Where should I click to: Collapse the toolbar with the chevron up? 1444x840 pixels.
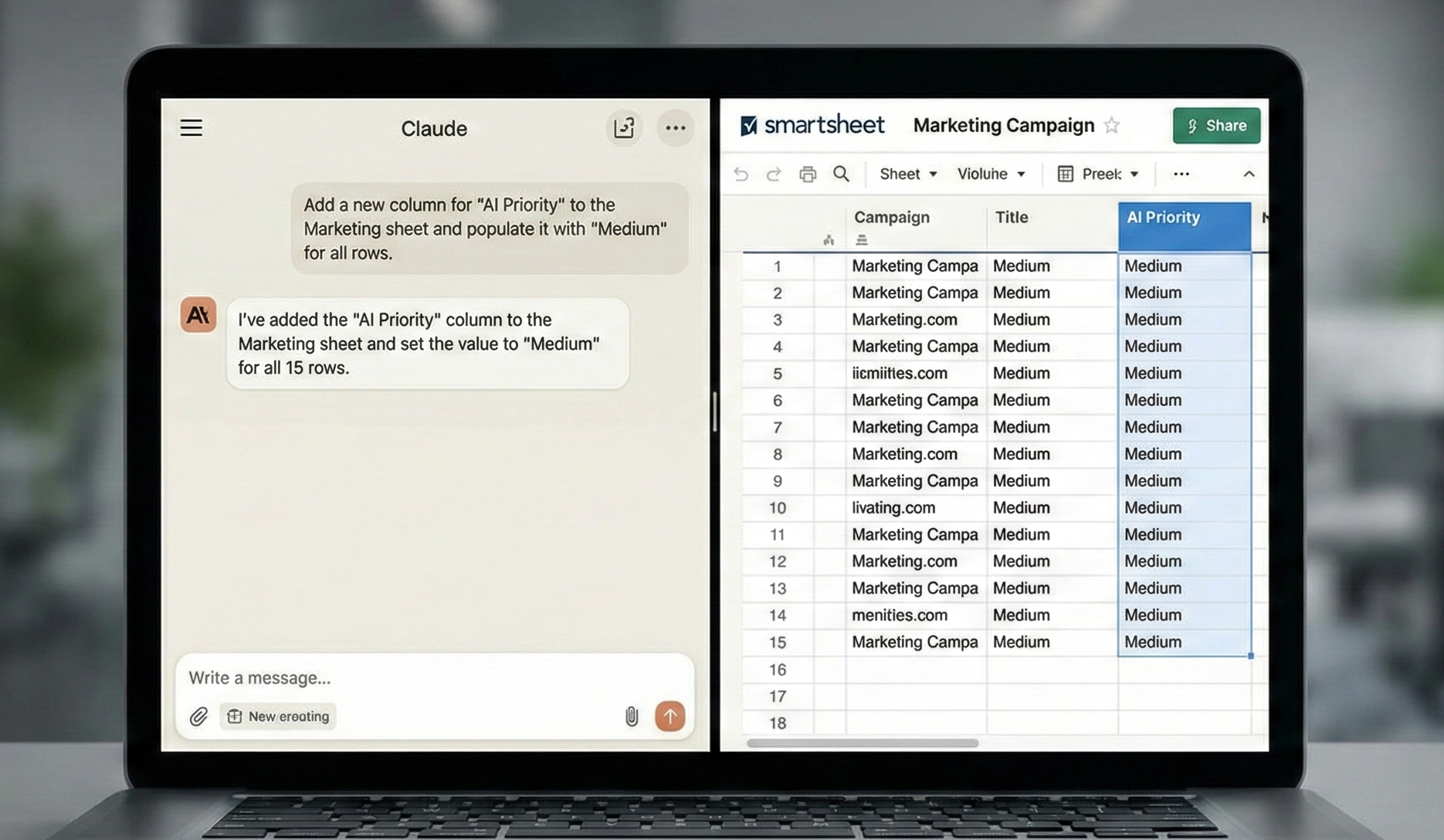point(1249,174)
